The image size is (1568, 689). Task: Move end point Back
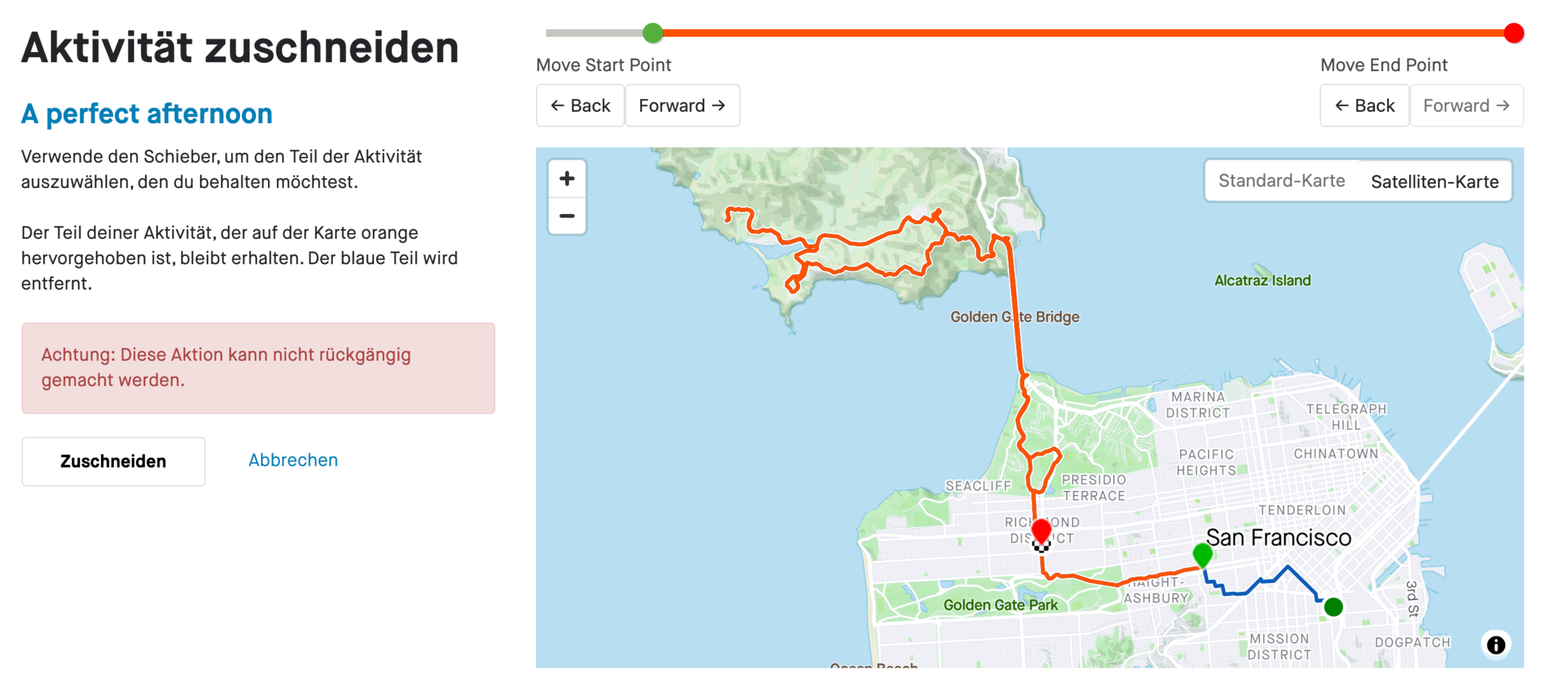tap(1364, 105)
